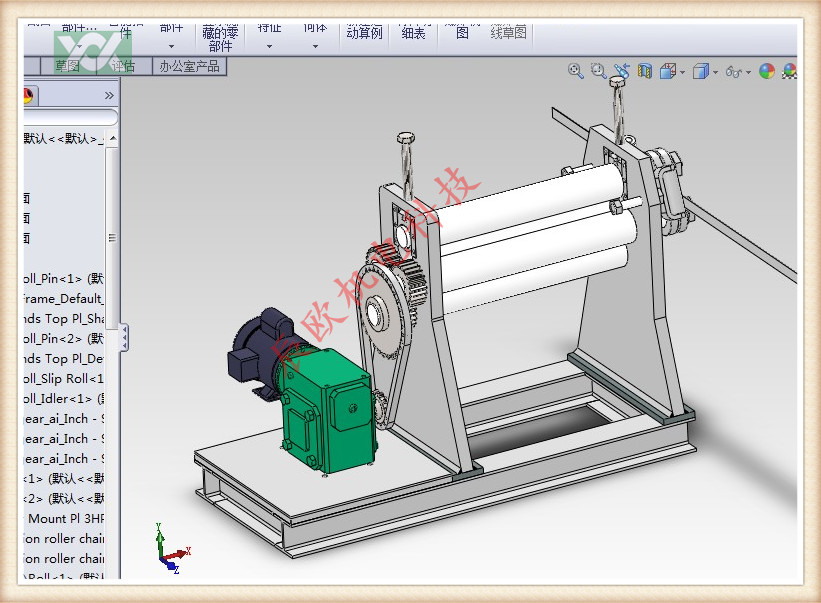Open Edit Appearance color ball
Viewport: 821px width, 603px height.
coord(767,71)
